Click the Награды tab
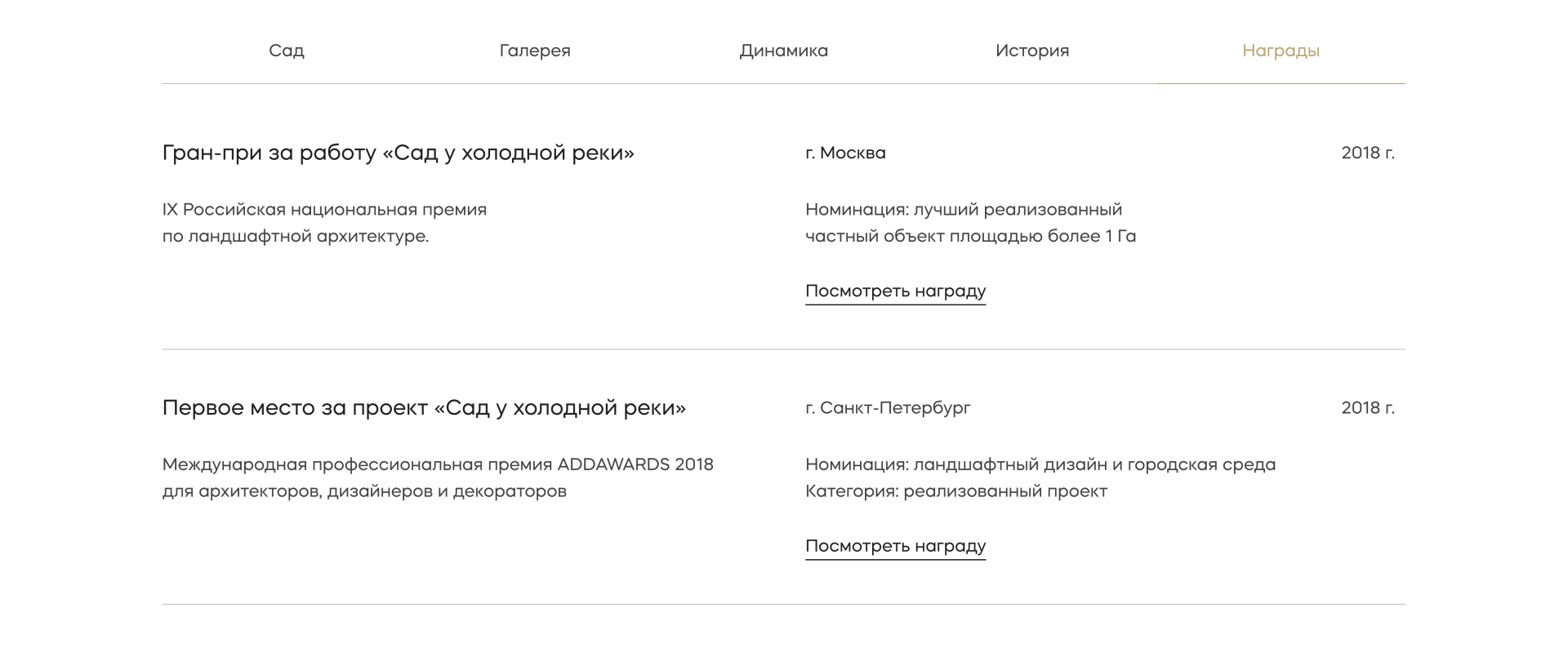The image size is (1568, 671). point(1281,51)
